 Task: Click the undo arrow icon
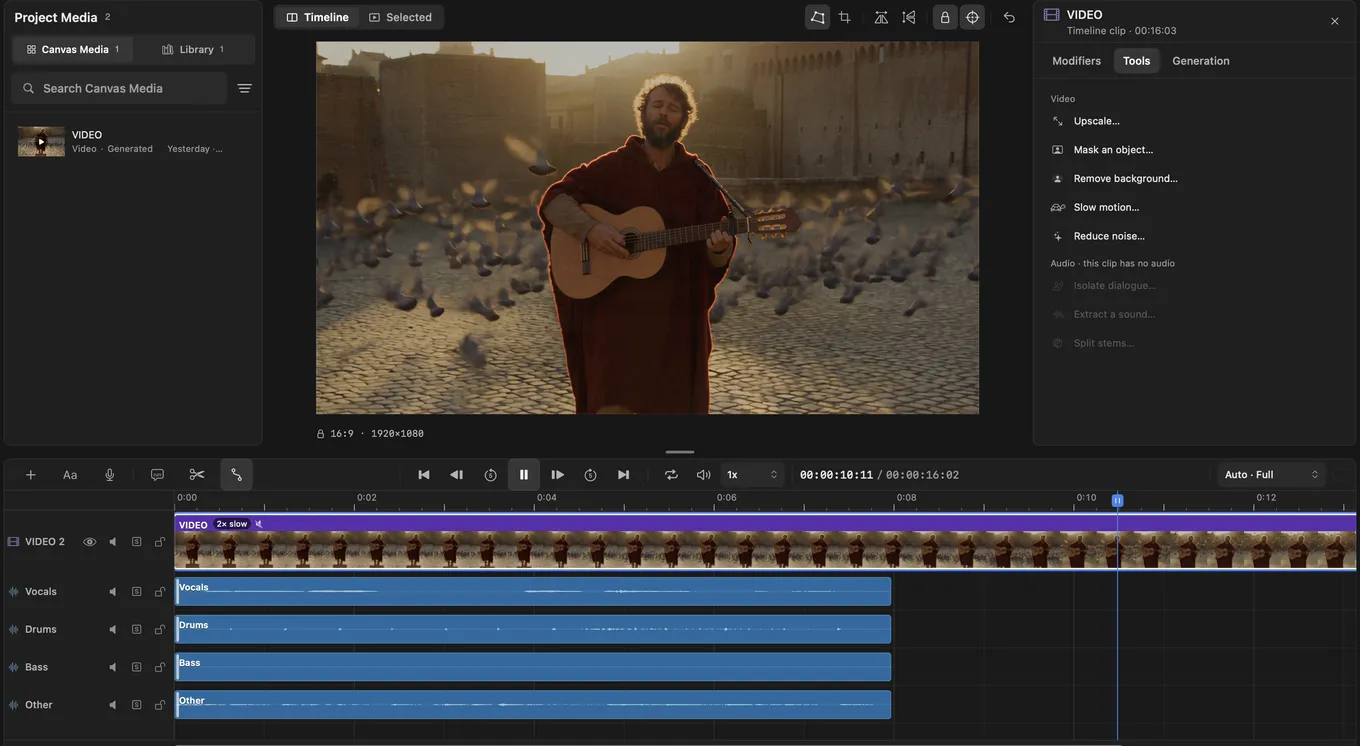coord(1009,17)
